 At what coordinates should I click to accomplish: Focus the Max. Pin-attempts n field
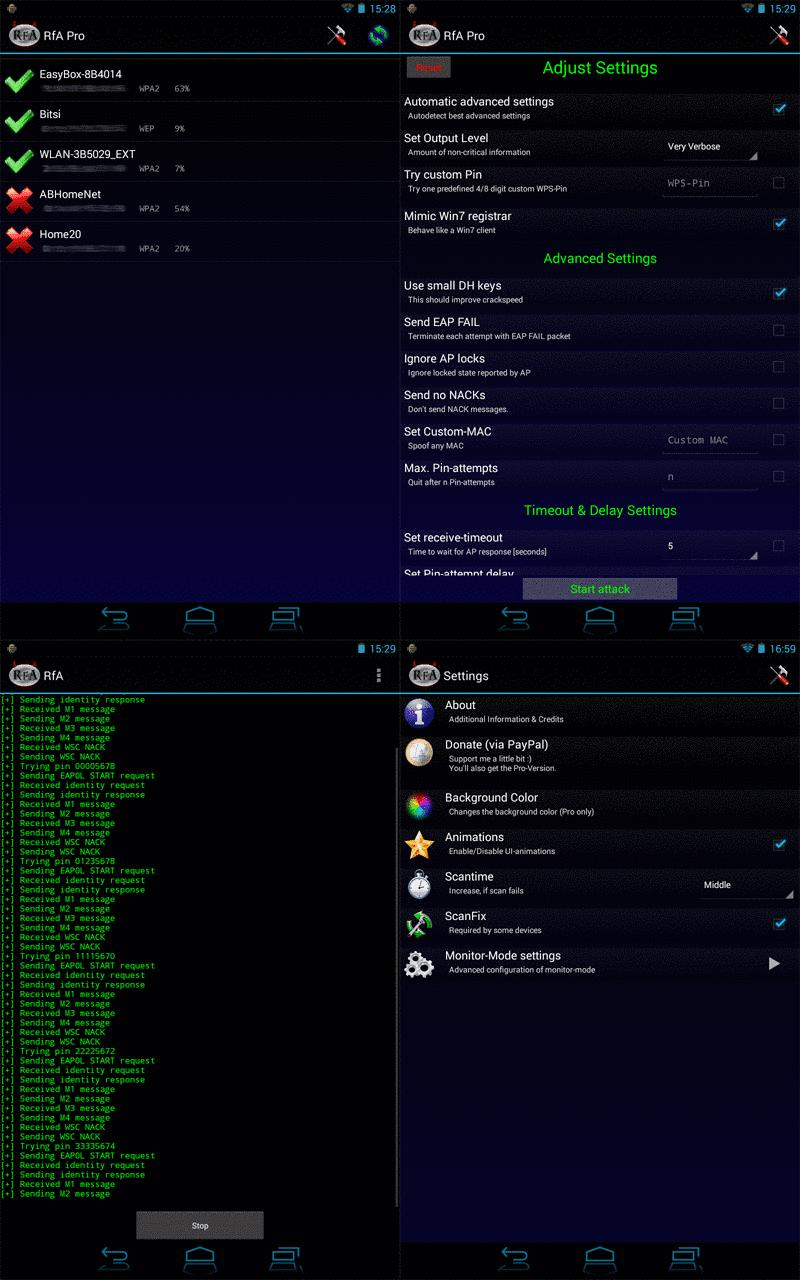710,477
